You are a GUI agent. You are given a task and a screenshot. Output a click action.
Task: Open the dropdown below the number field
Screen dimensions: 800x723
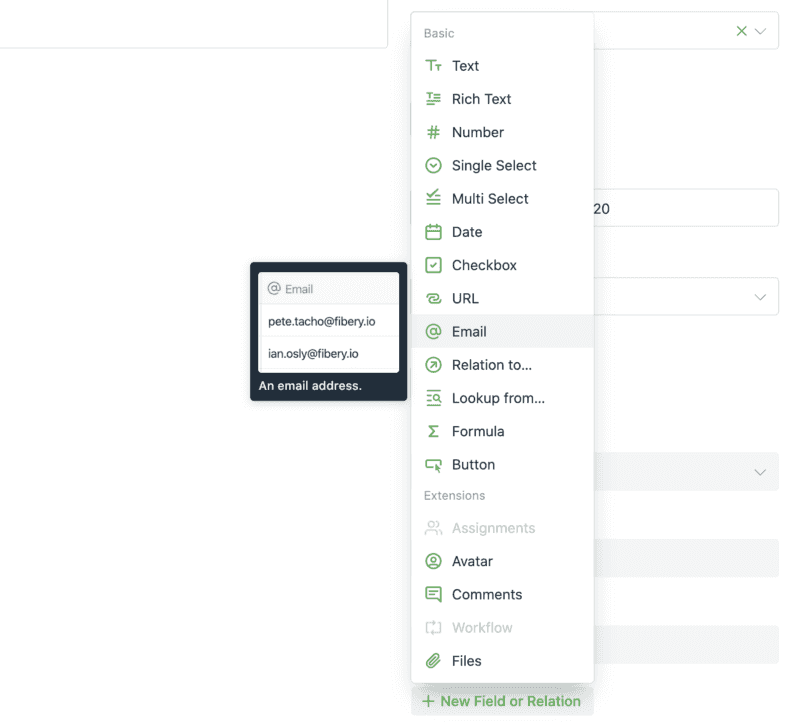click(x=761, y=297)
